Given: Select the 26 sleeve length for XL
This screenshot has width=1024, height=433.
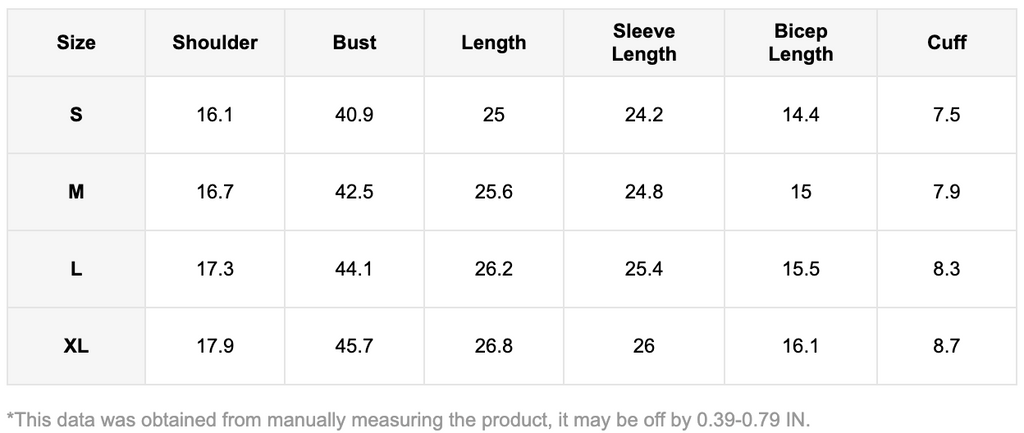Looking at the screenshot, I should pos(644,346).
